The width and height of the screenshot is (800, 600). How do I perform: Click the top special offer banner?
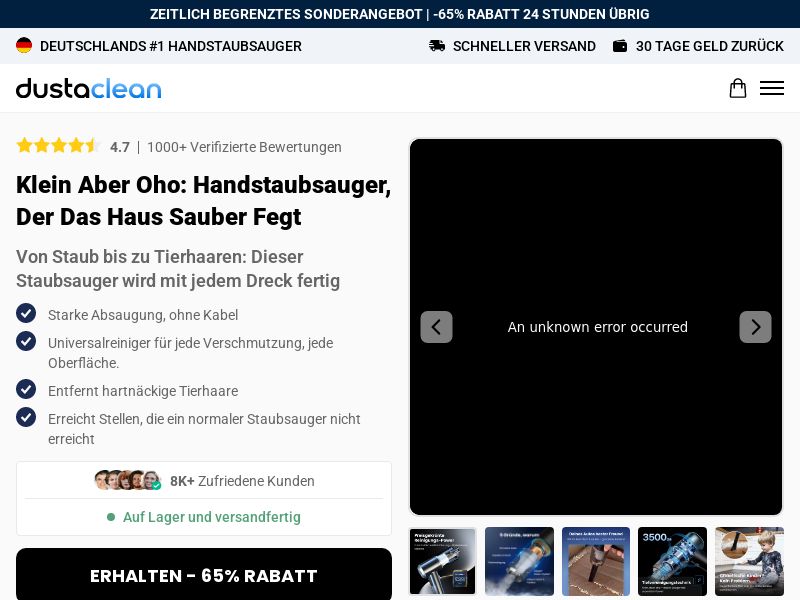pyautogui.click(x=400, y=14)
